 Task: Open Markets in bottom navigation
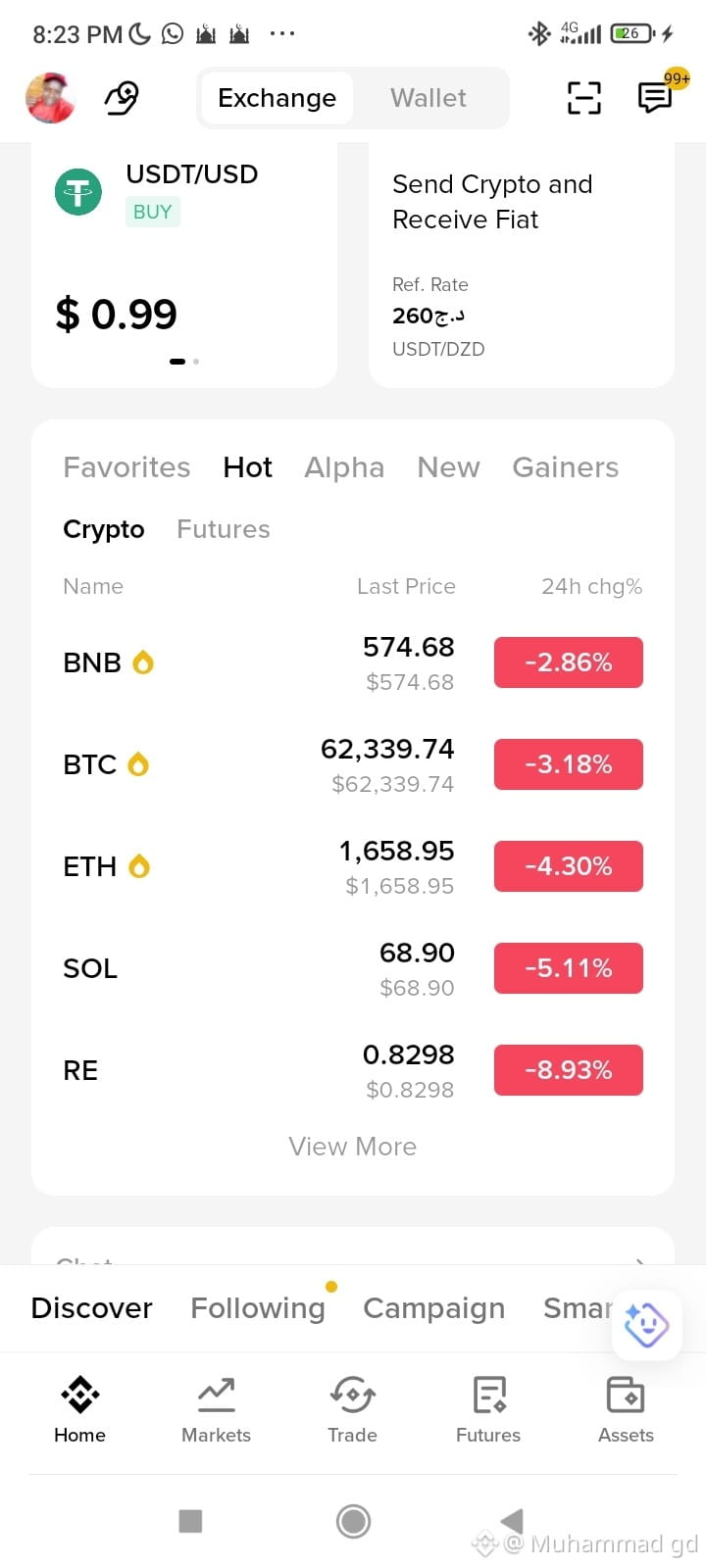pyautogui.click(x=216, y=1409)
